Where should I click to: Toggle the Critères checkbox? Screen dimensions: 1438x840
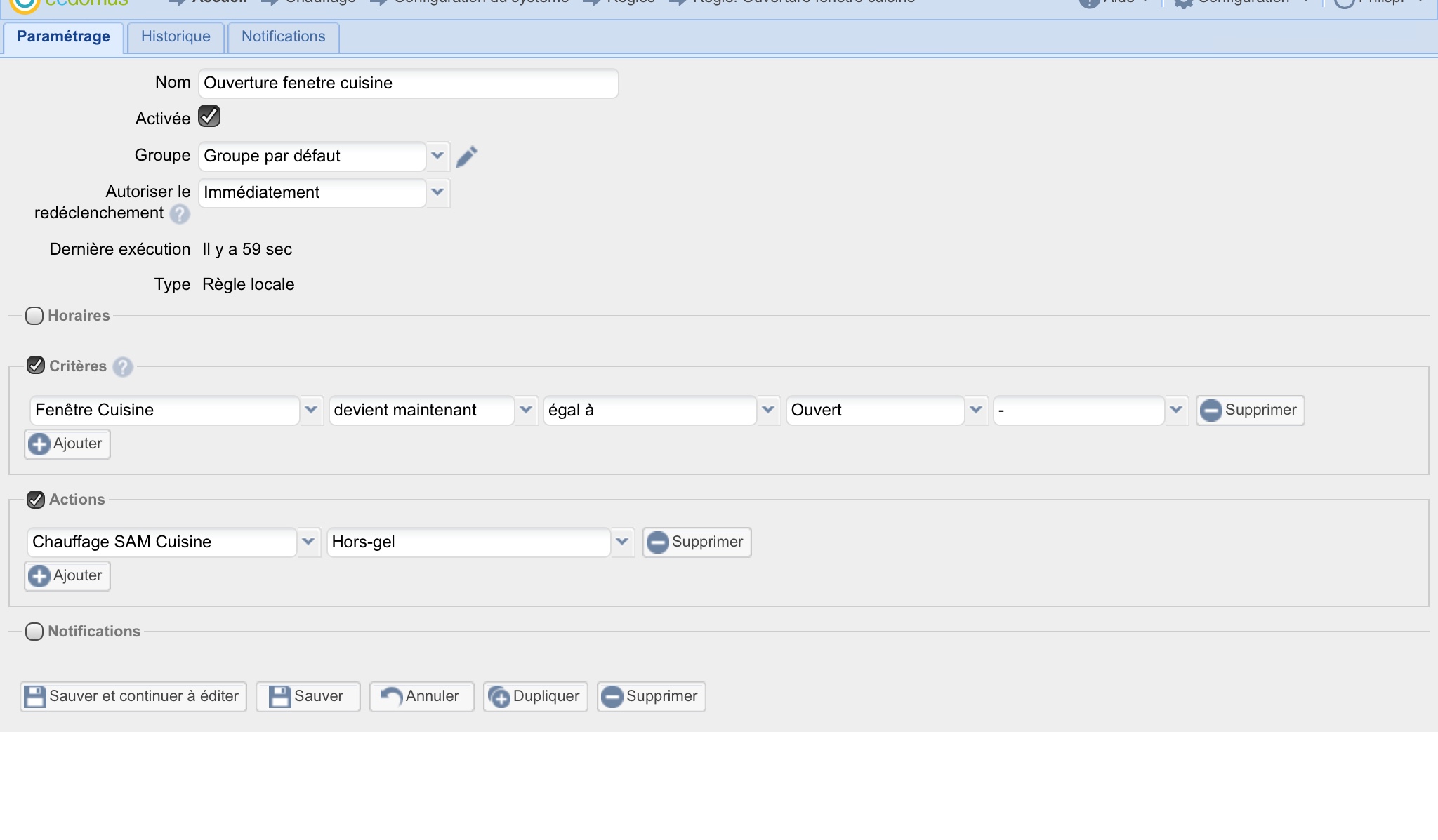pyautogui.click(x=36, y=366)
